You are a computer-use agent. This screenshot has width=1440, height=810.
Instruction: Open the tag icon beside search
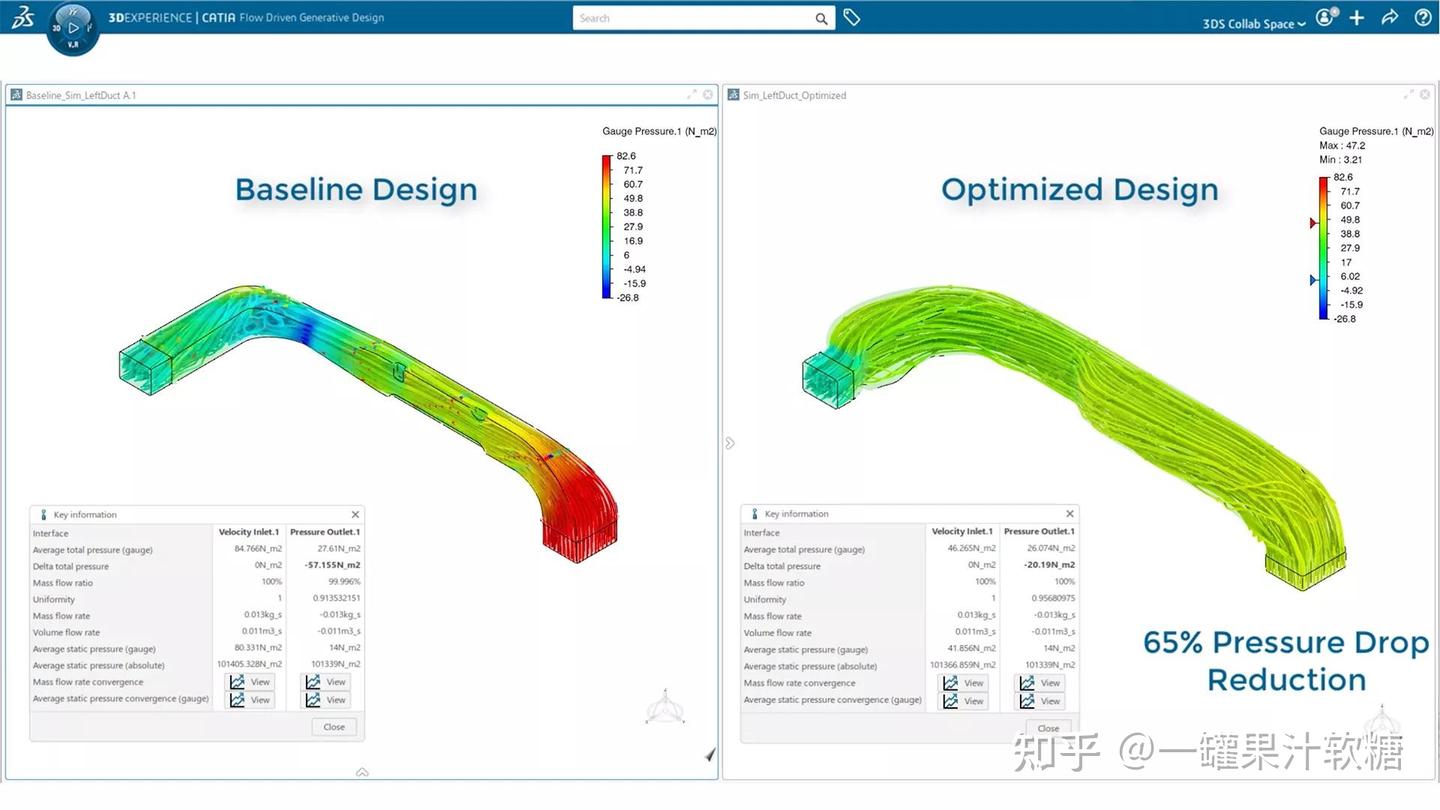pyautogui.click(x=852, y=17)
